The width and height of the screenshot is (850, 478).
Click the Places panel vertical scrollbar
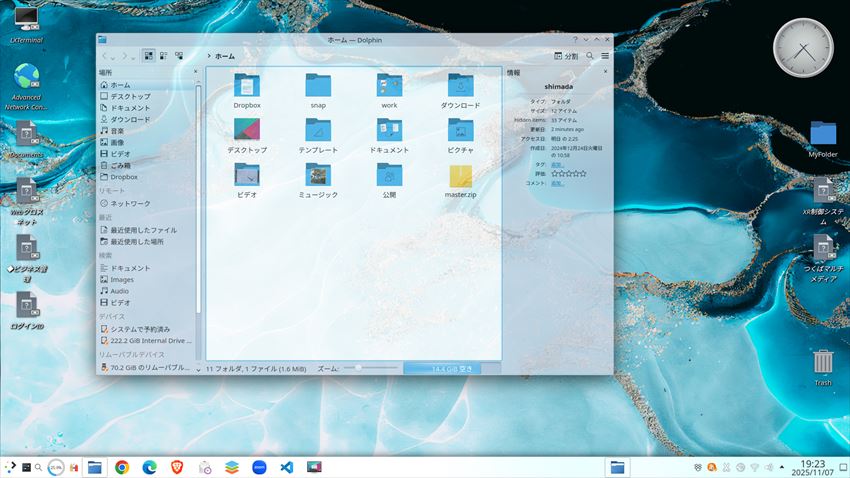(198, 198)
